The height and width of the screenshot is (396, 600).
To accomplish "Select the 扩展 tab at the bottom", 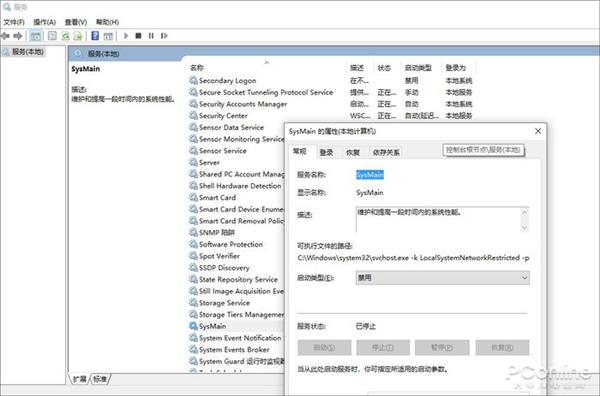I will (80, 379).
